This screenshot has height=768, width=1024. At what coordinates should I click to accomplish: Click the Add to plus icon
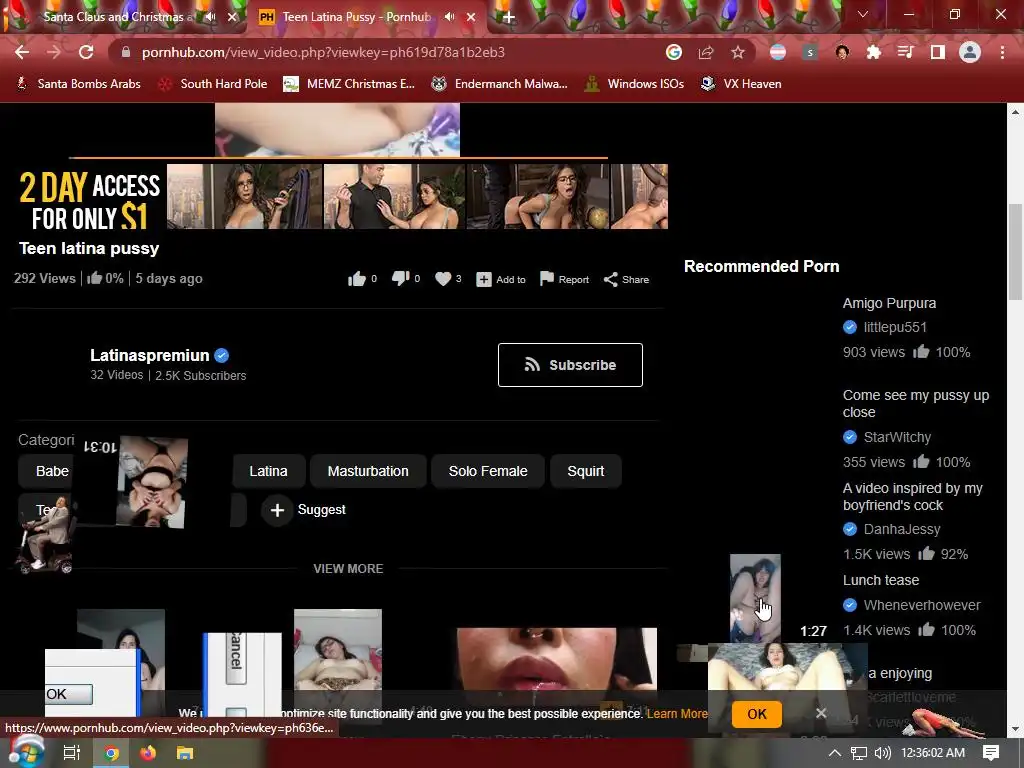pyautogui.click(x=483, y=280)
